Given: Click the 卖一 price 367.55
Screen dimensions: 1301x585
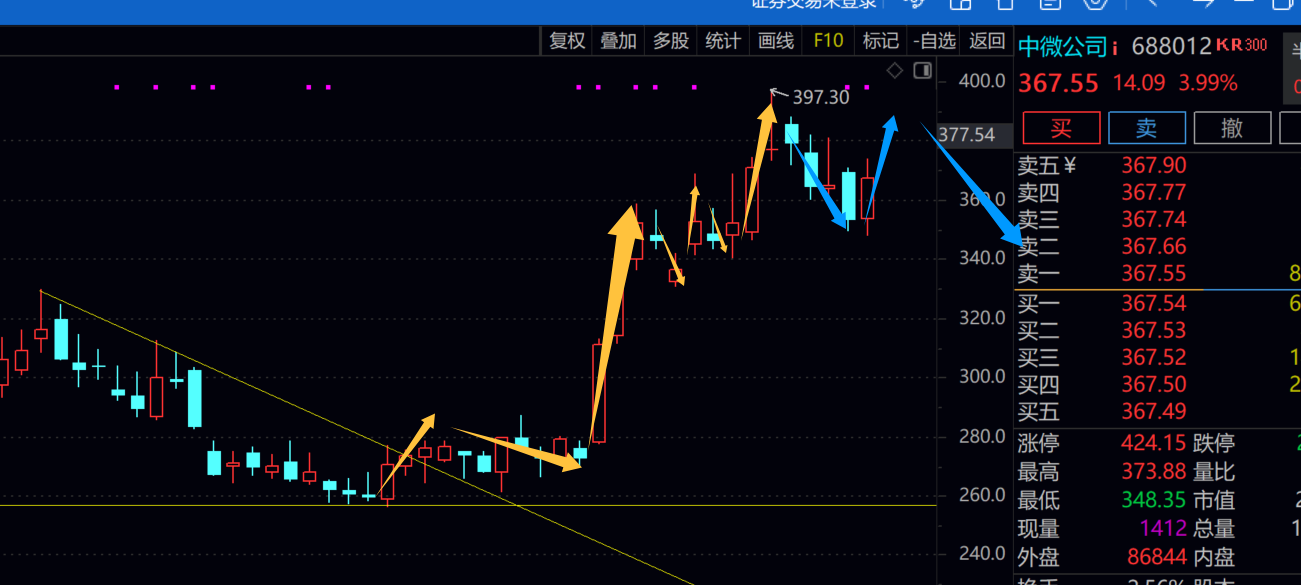Looking at the screenshot, I should point(1153,274).
